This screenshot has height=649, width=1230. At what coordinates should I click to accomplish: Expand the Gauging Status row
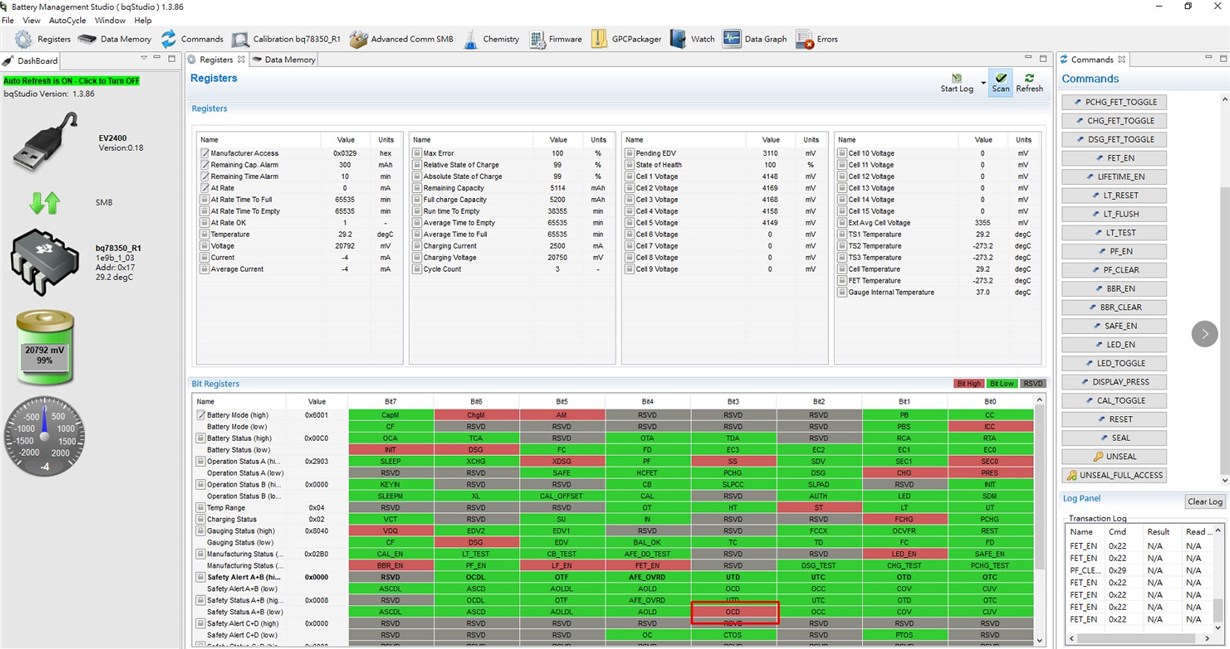pos(202,531)
